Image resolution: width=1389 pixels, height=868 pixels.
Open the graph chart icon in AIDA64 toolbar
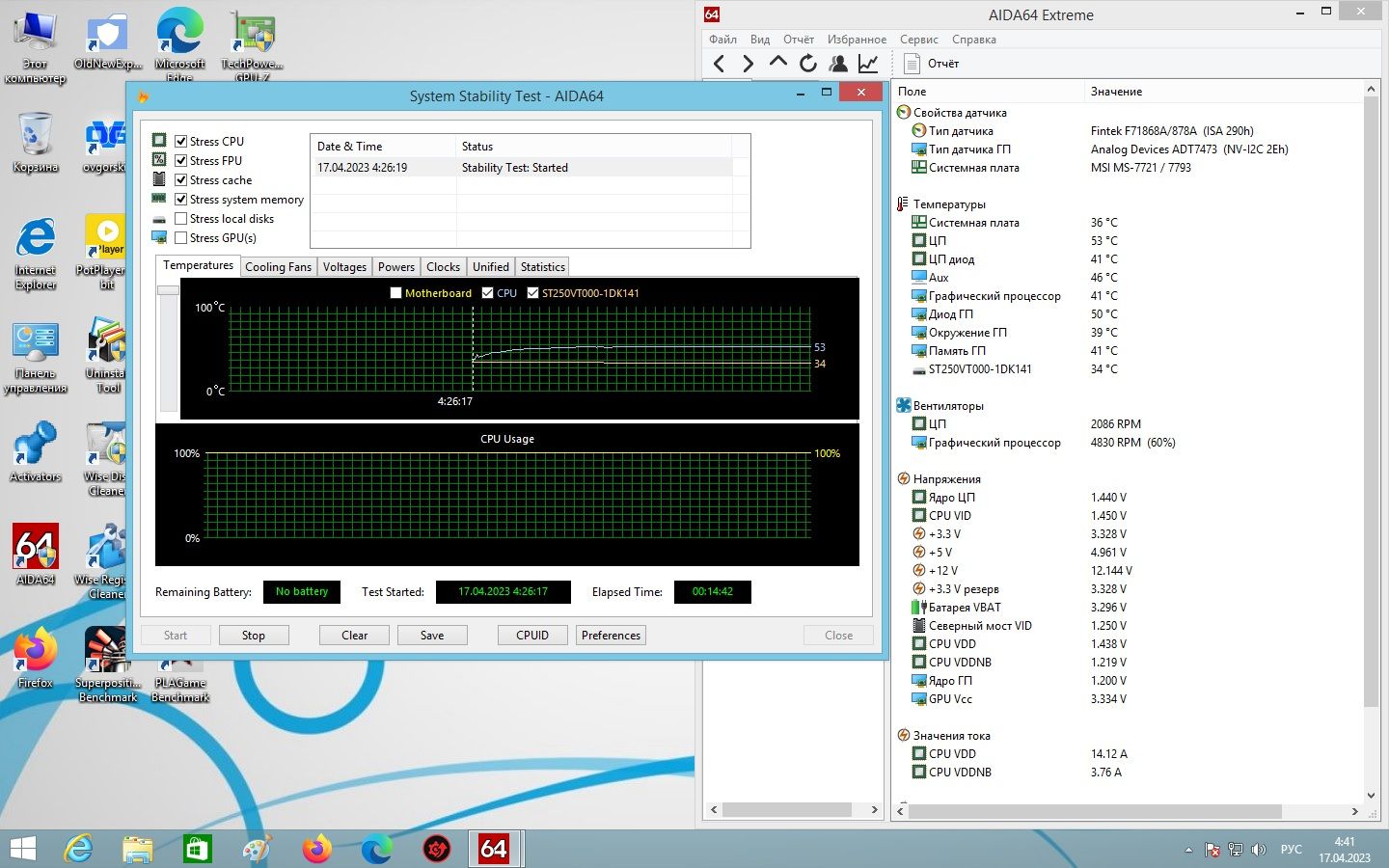coord(868,64)
